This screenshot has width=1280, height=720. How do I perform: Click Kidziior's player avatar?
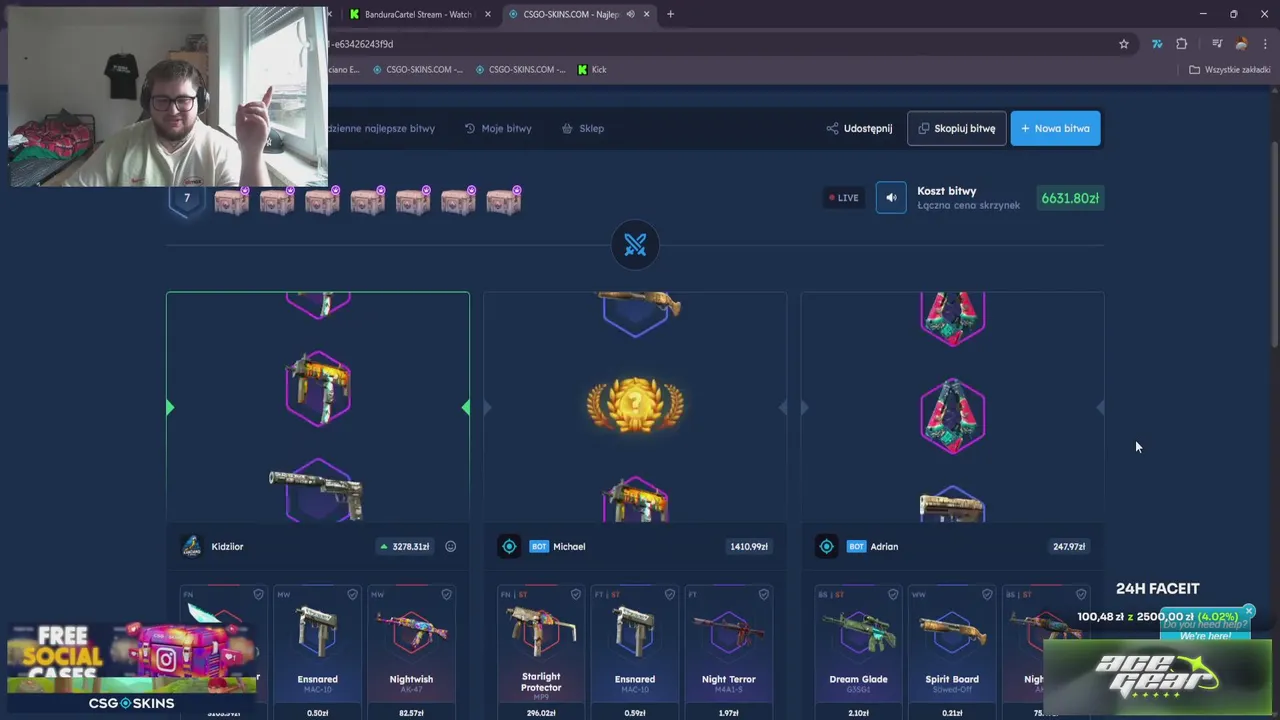(192, 546)
